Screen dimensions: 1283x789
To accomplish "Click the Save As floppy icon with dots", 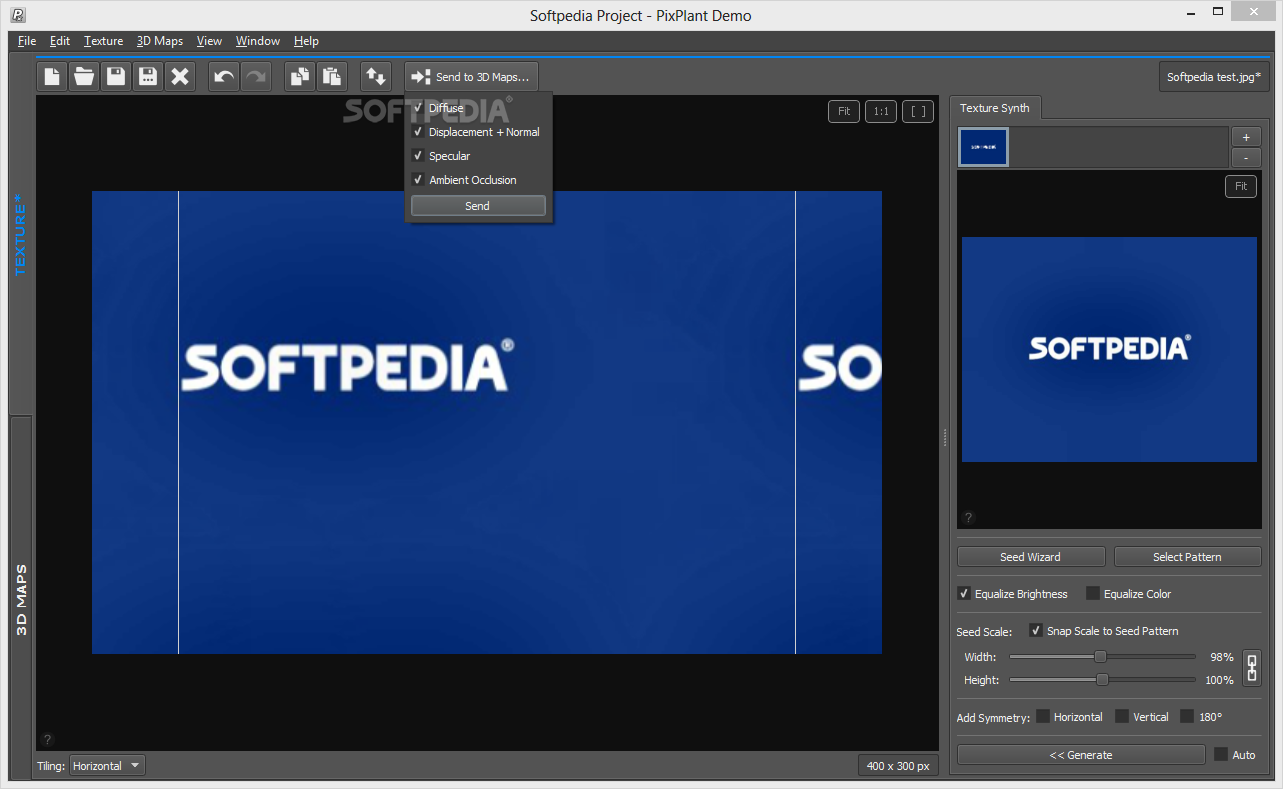I will [x=148, y=77].
